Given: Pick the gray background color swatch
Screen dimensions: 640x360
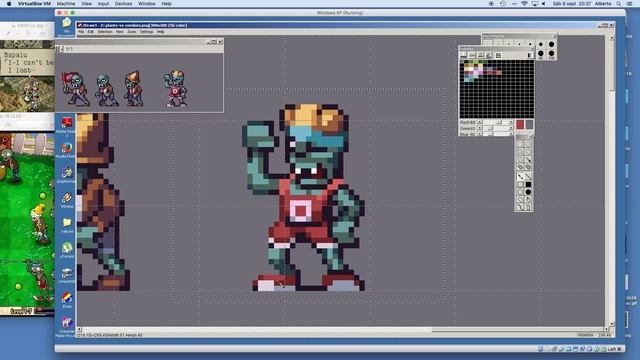Looking at the screenshot, I should tap(529, 124).
